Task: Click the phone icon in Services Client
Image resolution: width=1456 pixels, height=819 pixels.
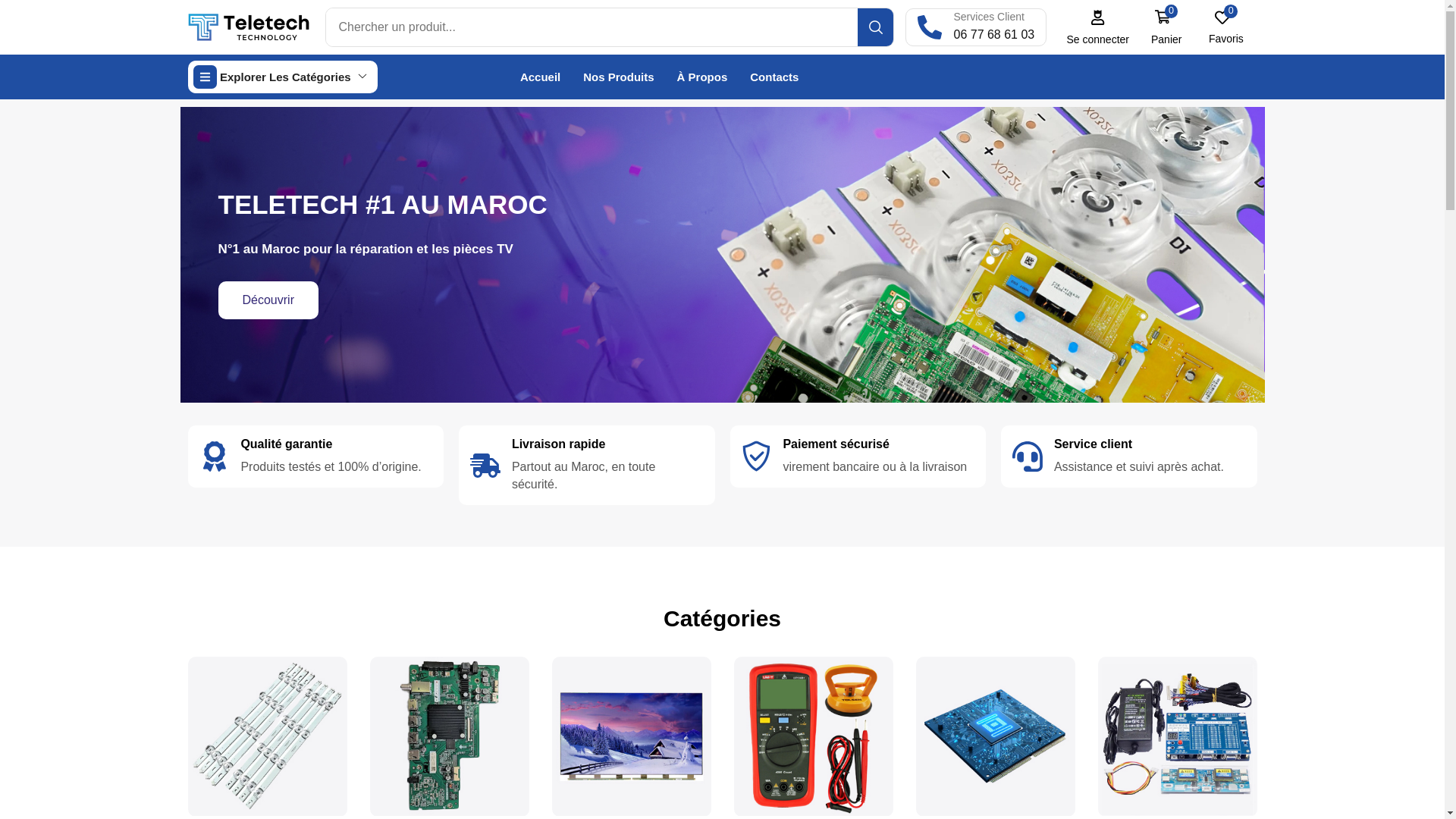Action: click(x=929, y=27)
